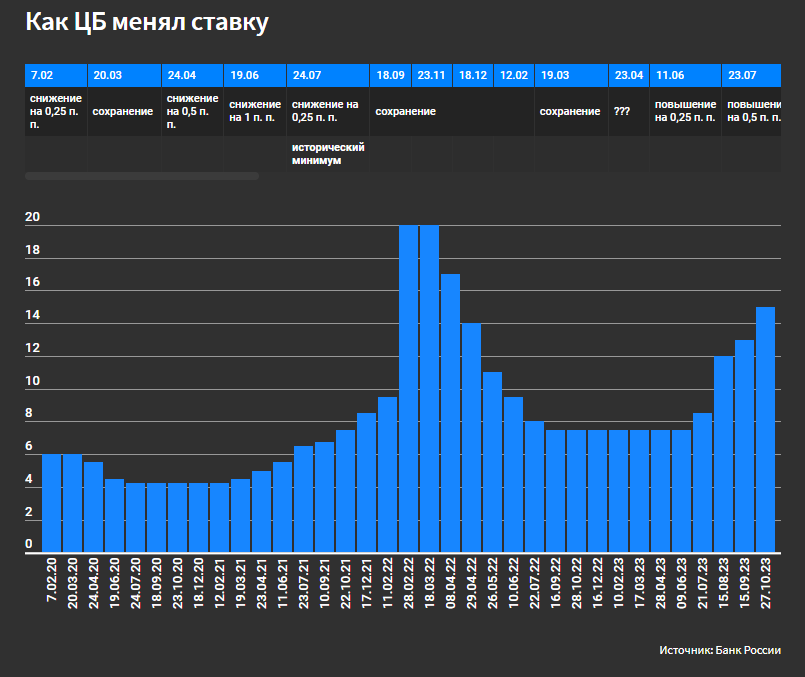The image size is (805, 677).
Task: Click the 23.04 header above the '???' cell
Action: tap(629, 75)
